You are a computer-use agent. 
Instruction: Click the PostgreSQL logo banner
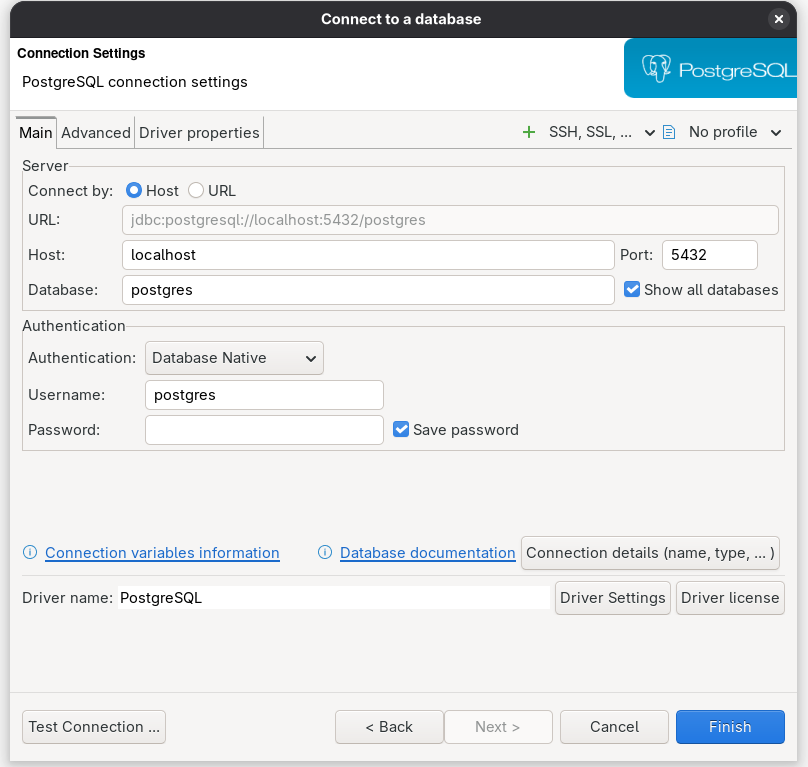710,68
